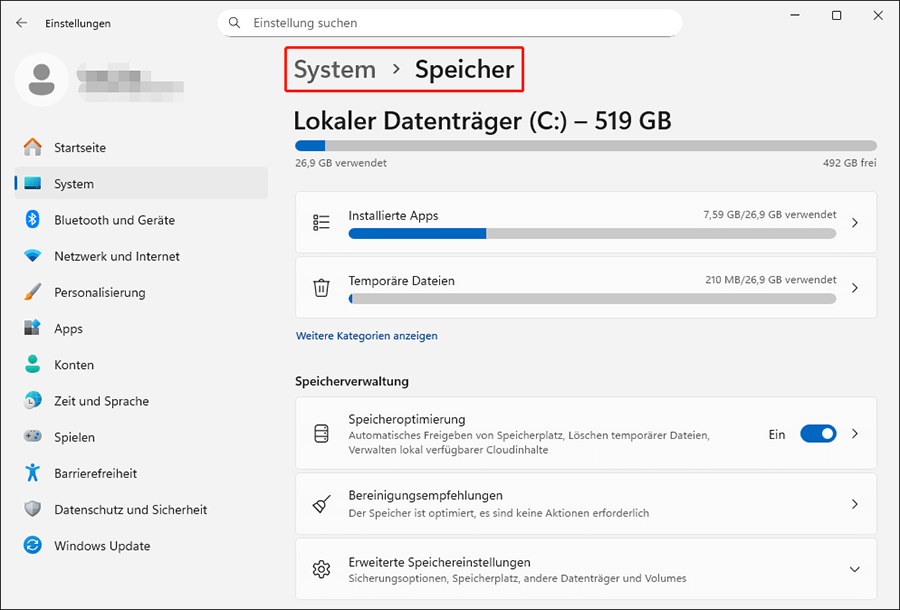The image size is (900, 610).
Task: Turn off the Speicheroptimierung toggle
Action: (x=818, y=434)
